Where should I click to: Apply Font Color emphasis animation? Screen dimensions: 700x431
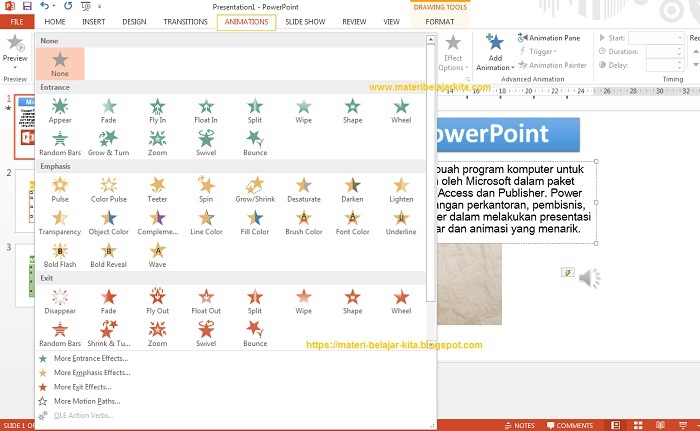pos(352,223)
